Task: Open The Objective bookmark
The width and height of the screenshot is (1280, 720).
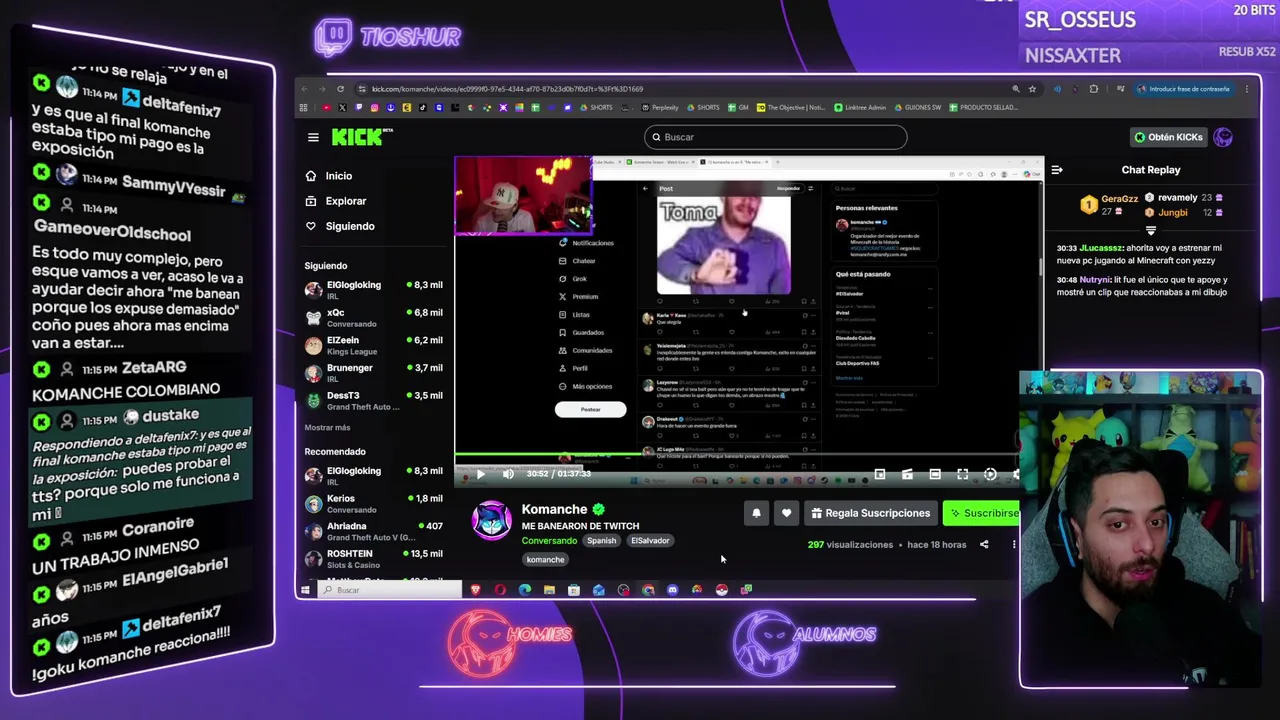Action: (x=791, y=107)
